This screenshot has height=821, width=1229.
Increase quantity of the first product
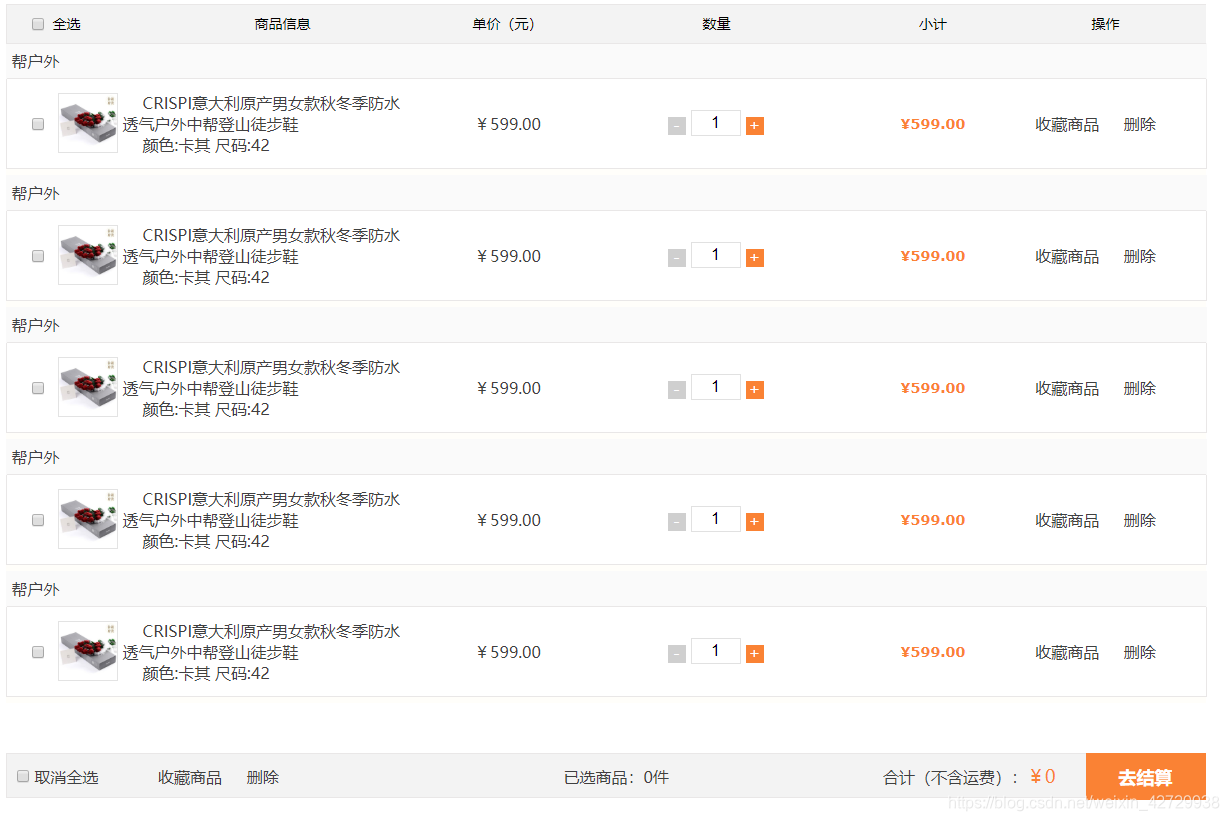tap(754, 124)
